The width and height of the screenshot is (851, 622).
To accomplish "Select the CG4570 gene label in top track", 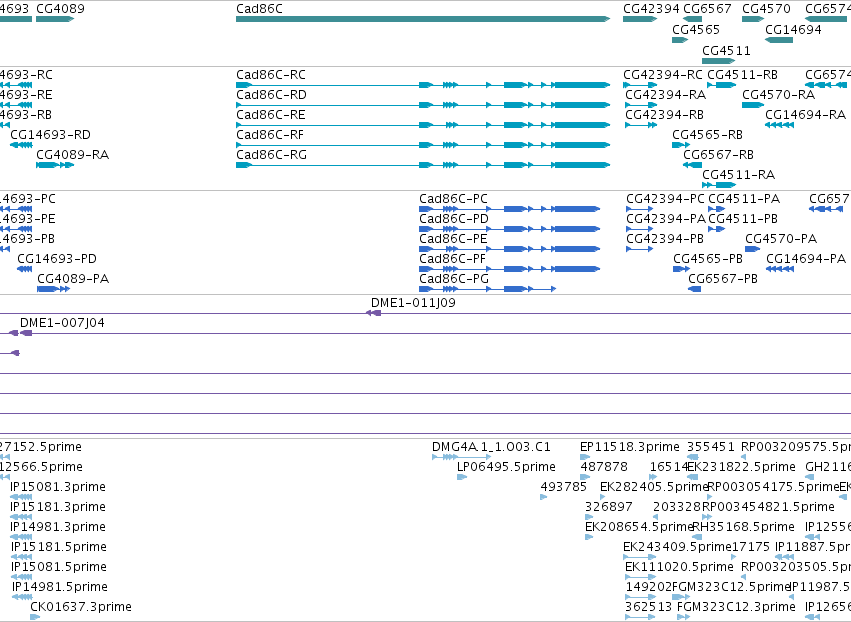I will 766,9.
